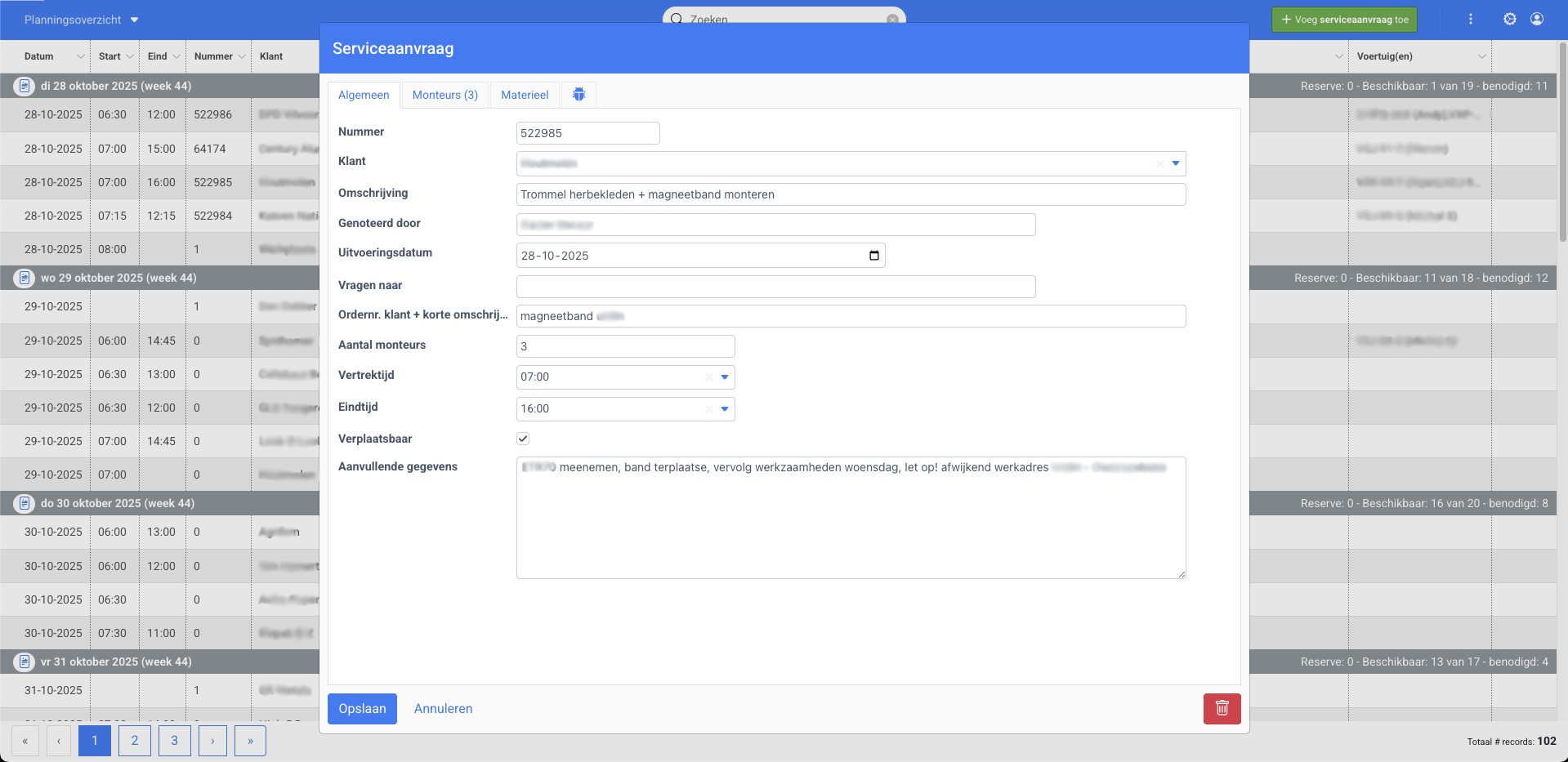Click the document icon for di 28 oktober
Image resolution: width=1568 pixels, height=762 pixels.
click(25, 86)
